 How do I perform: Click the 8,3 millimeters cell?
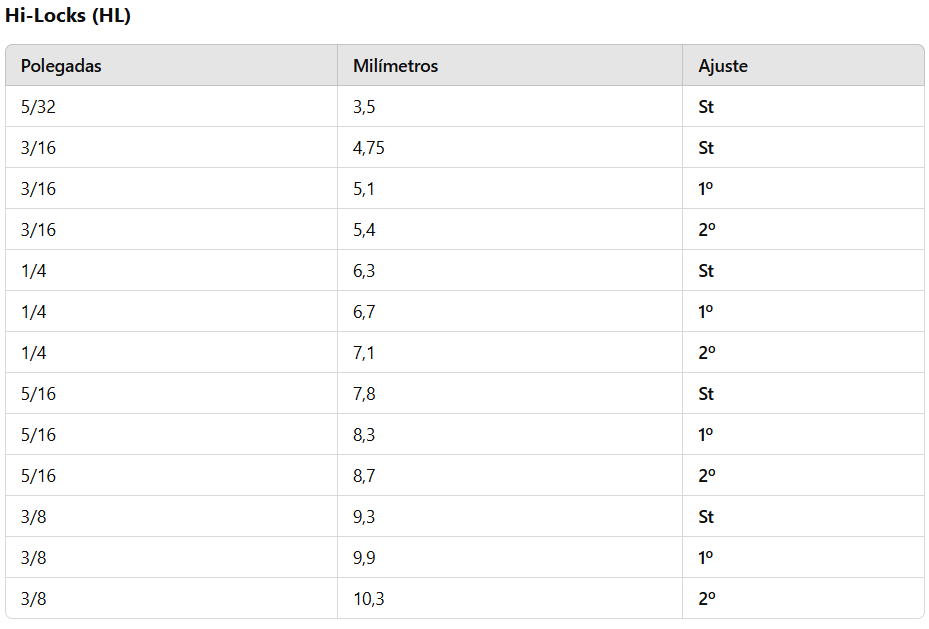click(x=364, y=435)
